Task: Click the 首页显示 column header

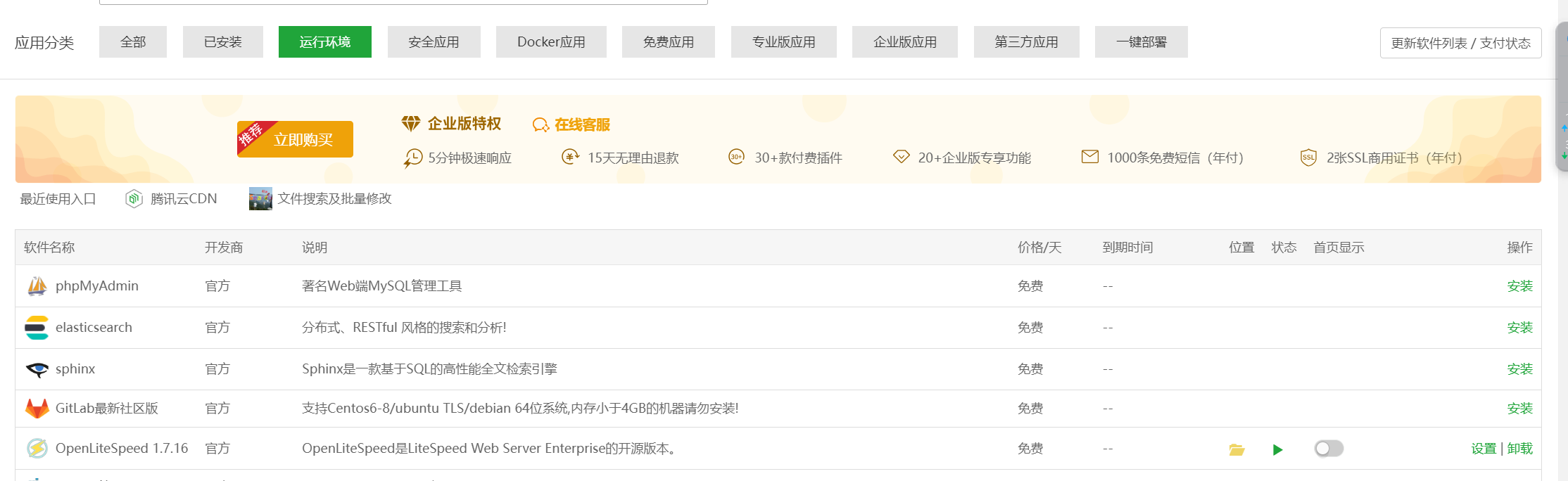Action: 1339,248
